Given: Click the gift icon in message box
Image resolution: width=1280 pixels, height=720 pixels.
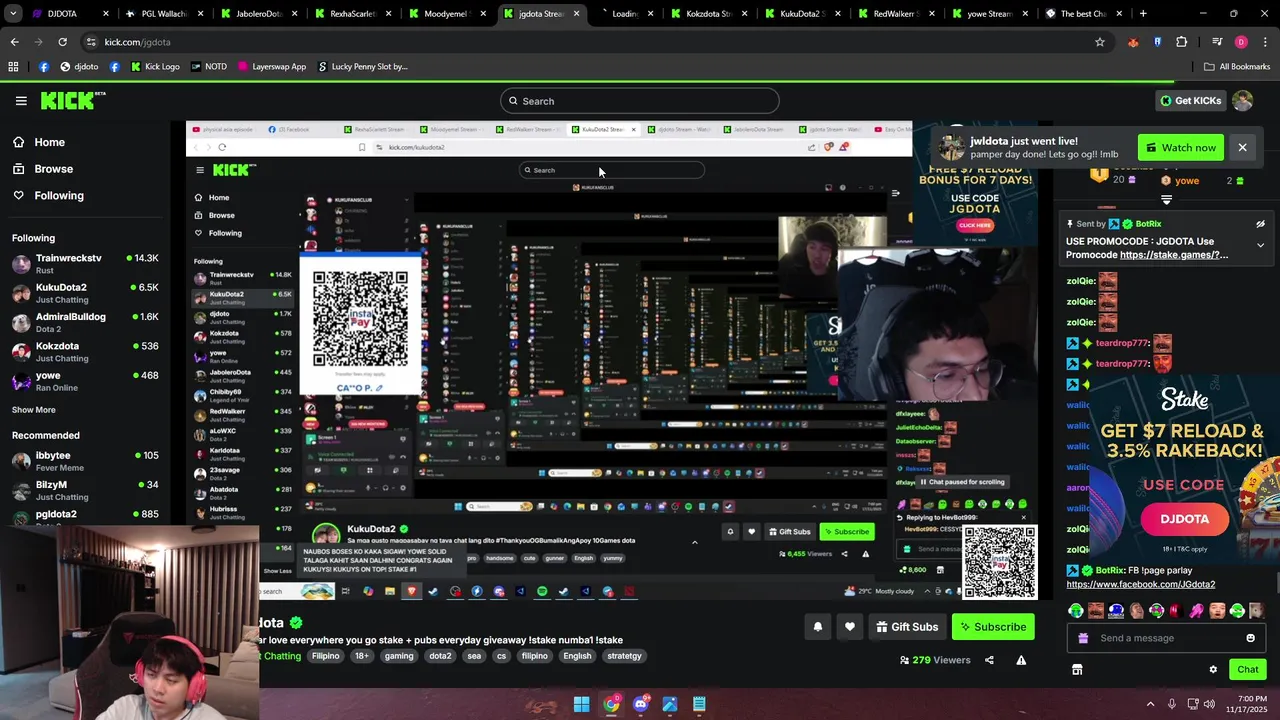Looking at the screenshot, I should click(1083, 638).
